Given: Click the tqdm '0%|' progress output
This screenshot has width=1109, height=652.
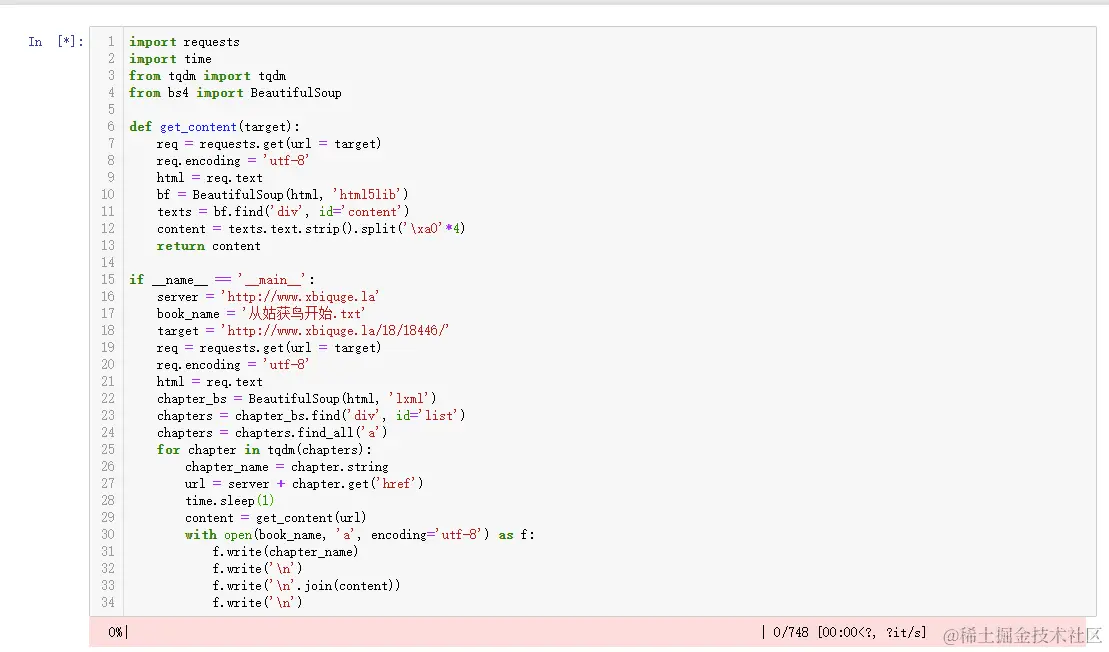Looking at the screenshot, I should [118, 632].
